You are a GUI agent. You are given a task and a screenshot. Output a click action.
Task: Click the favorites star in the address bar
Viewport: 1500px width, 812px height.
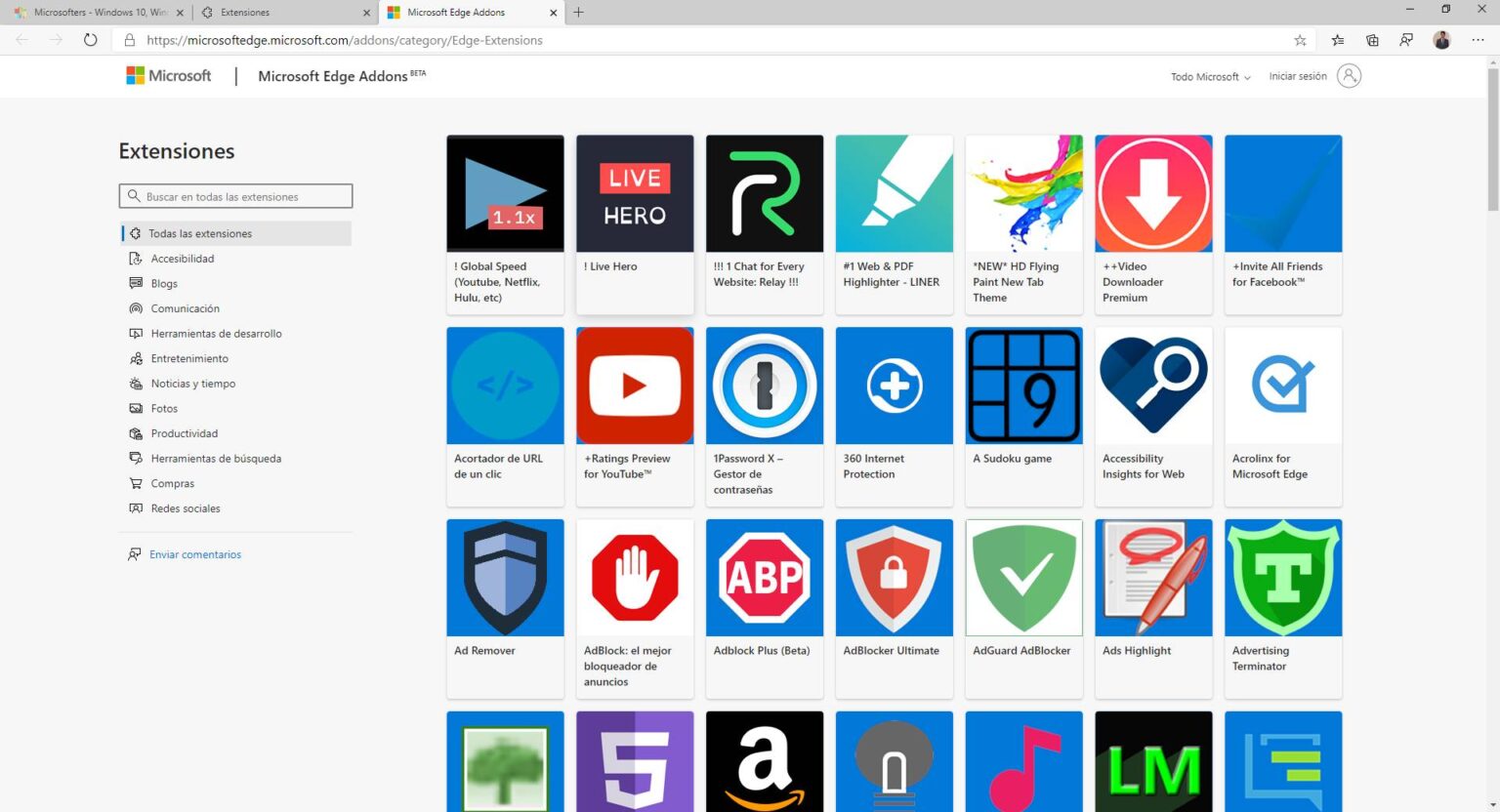1300,40
